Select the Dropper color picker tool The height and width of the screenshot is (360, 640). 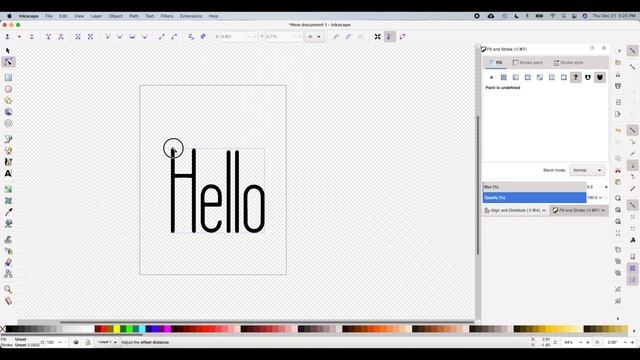pyautogui.click(x=8, y=212)
